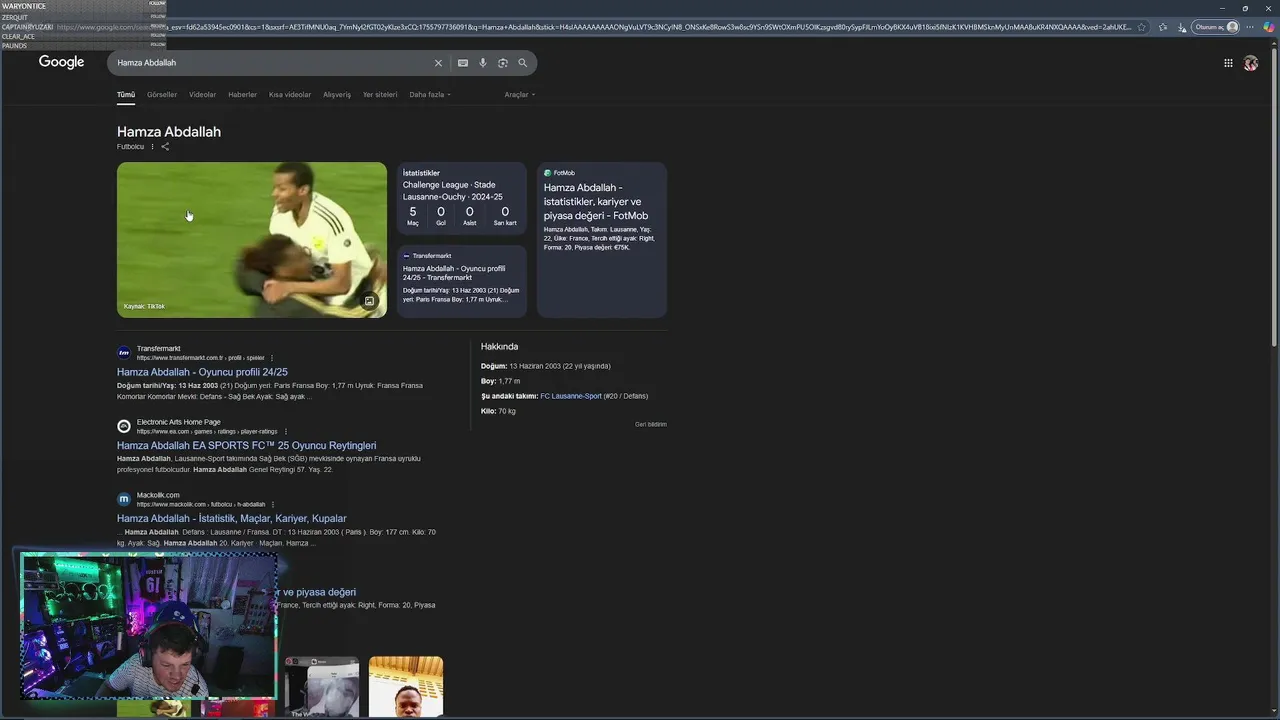Image resolution: width=1280 pixels, height=720 pixels.
Task: Click the Transfermarkt site favicon
Action: [x=124, y=353]
